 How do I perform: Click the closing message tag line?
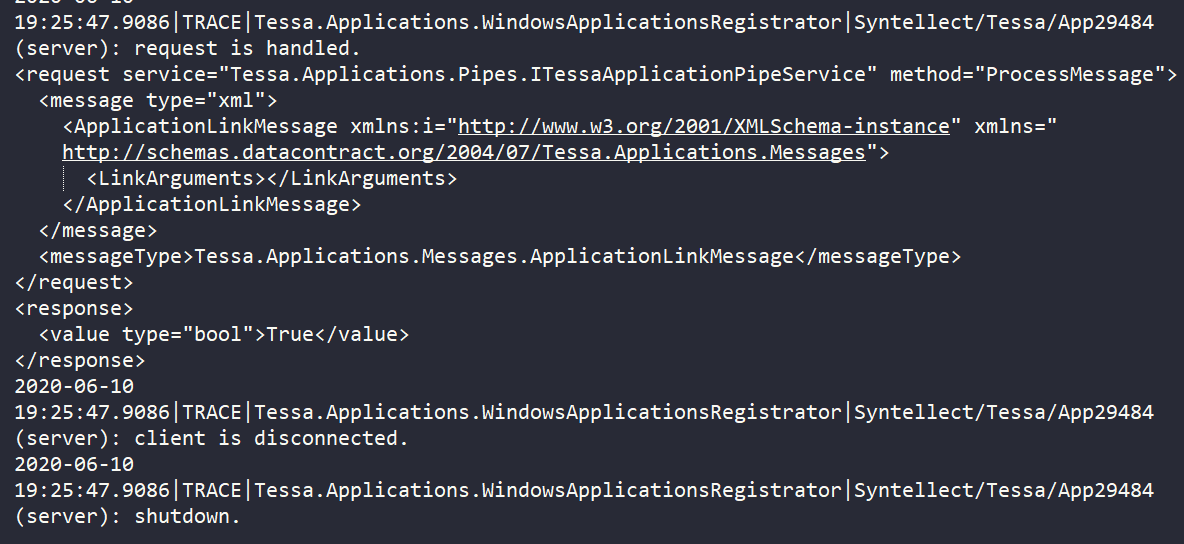98,230
